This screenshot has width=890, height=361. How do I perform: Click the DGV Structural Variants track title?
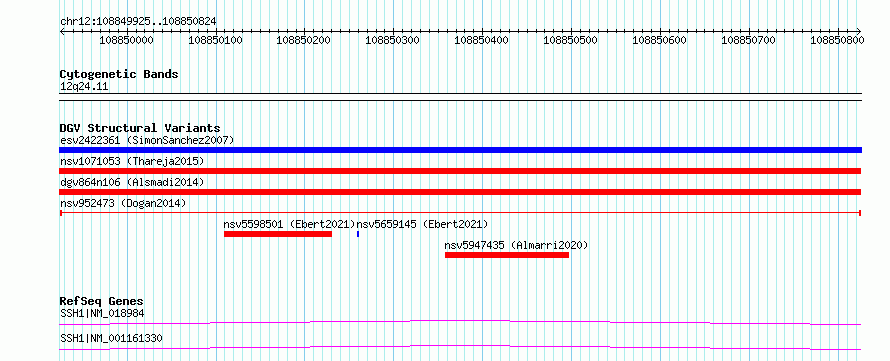point(140,128)
